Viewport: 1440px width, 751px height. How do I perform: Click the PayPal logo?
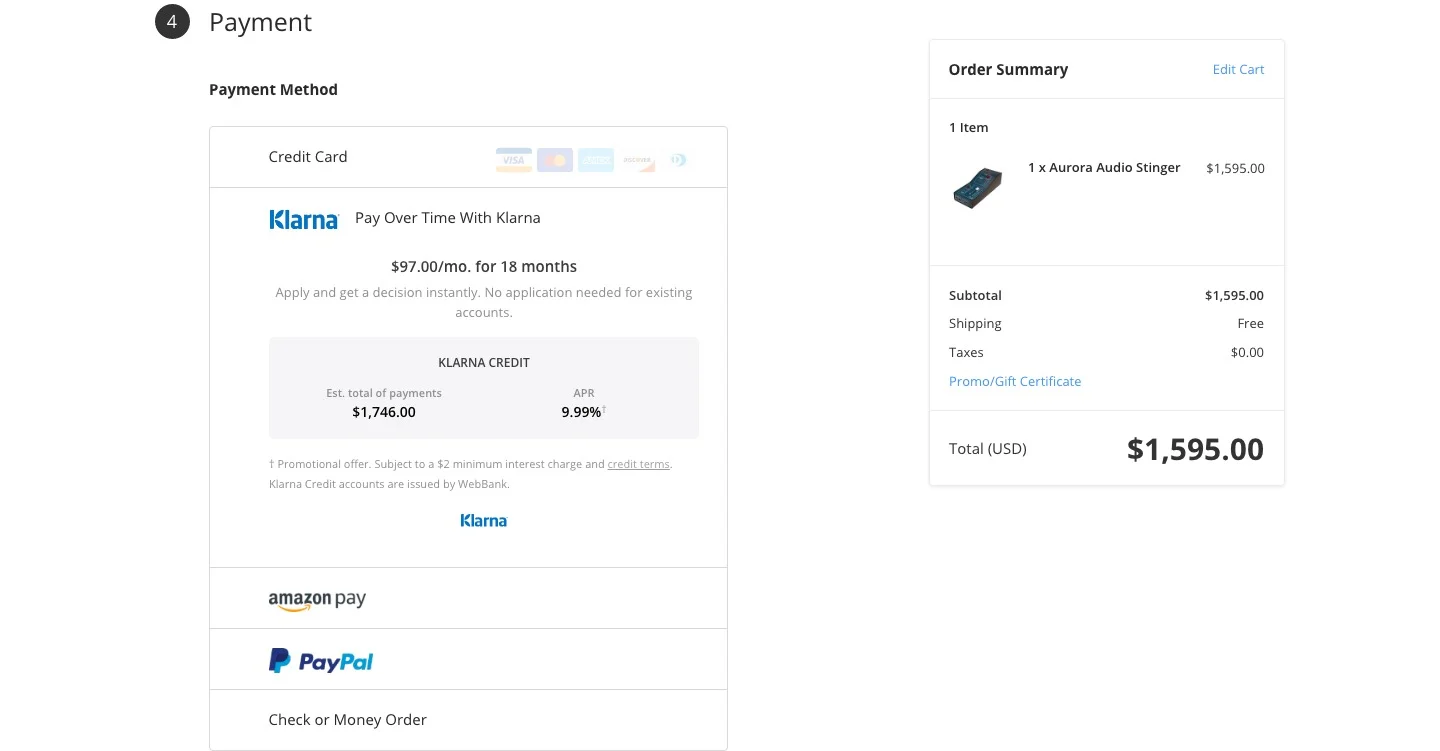320,660
